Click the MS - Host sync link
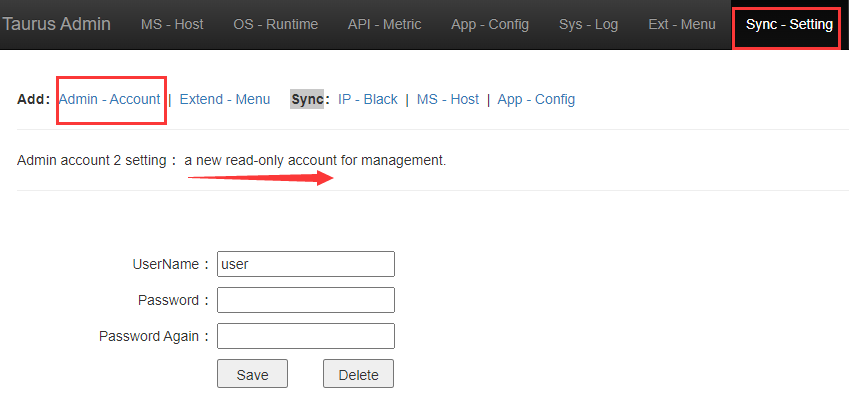Screen dimensions: 849x407 click(448, 100)
